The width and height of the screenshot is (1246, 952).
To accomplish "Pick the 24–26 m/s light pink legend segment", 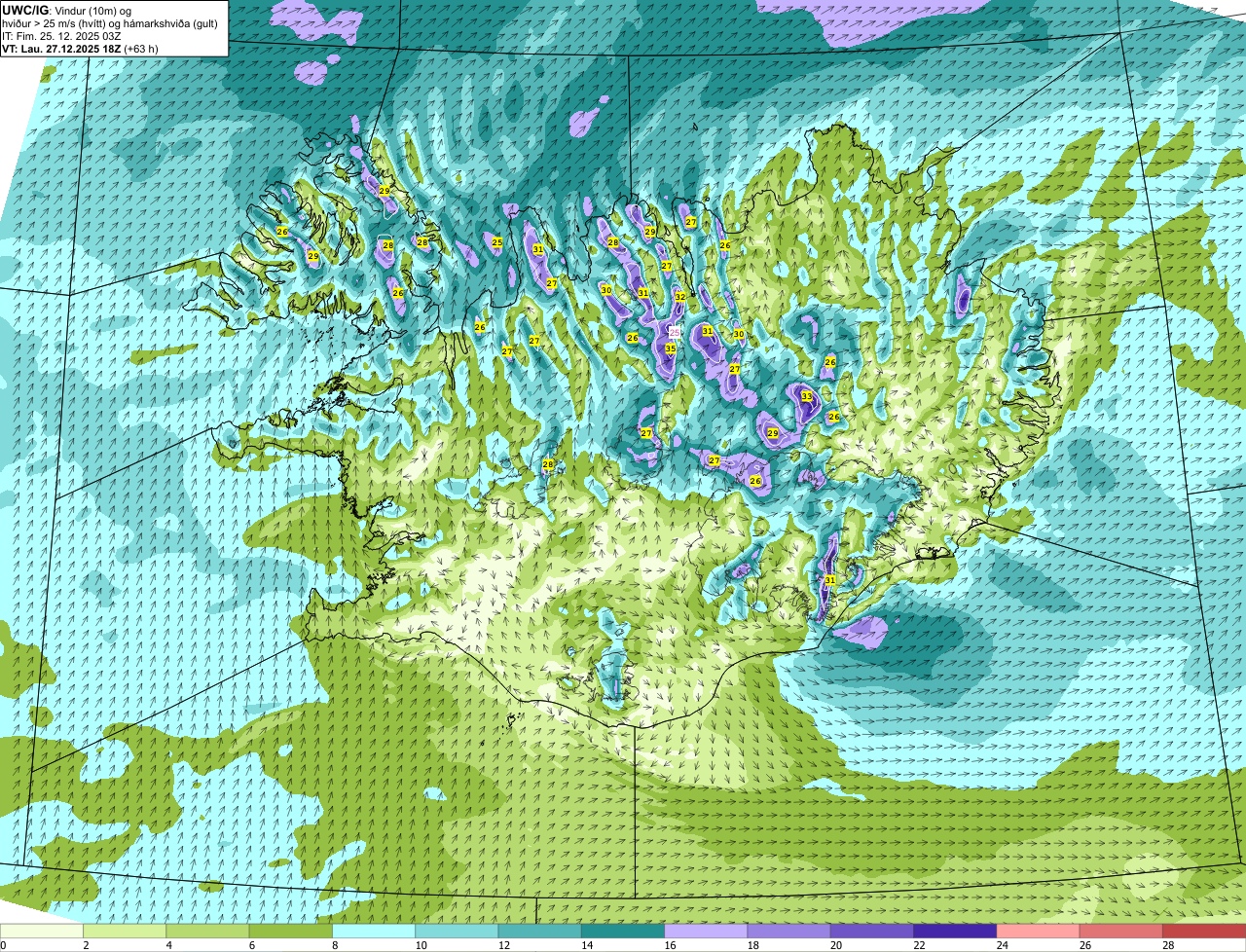I will [x=1039, y=931].
